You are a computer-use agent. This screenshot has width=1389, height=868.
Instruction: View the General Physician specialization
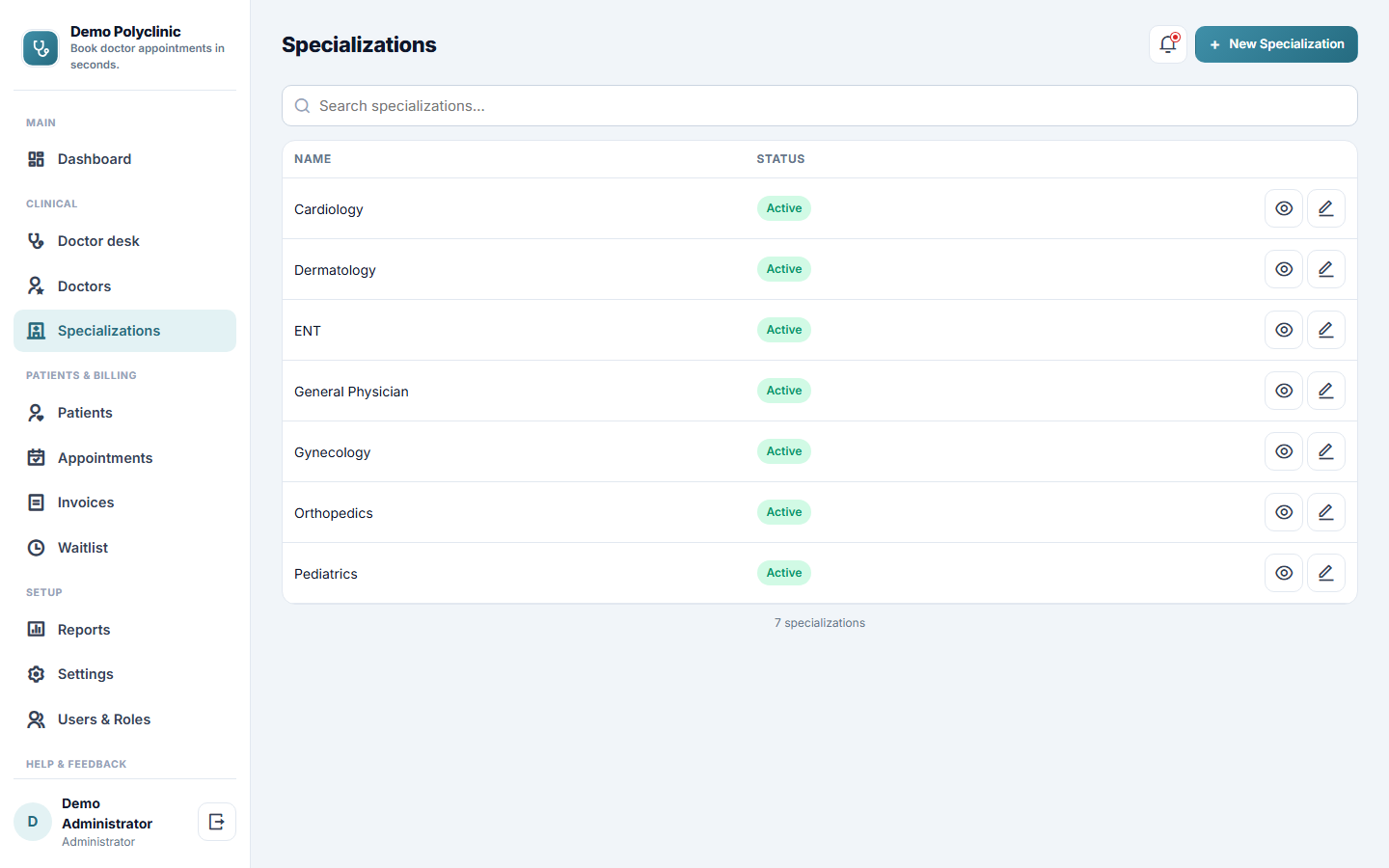click(x=1284, y=391)
